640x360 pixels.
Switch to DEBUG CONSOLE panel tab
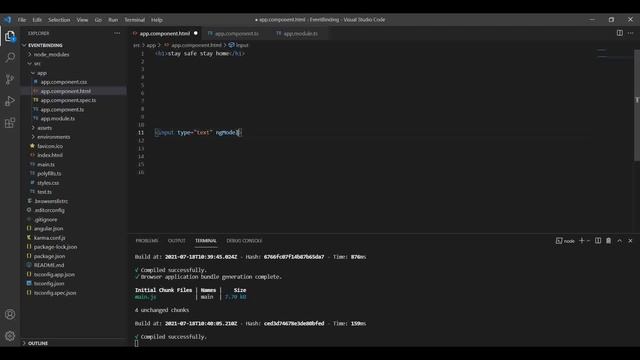(244, 241)
